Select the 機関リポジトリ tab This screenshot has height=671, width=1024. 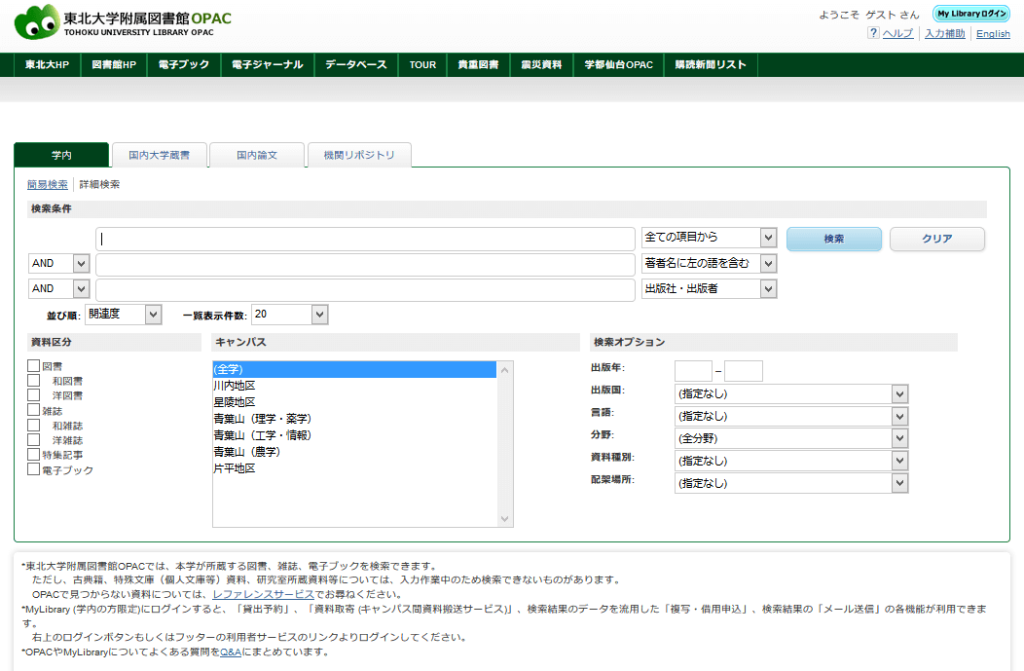tap(359, 155)
